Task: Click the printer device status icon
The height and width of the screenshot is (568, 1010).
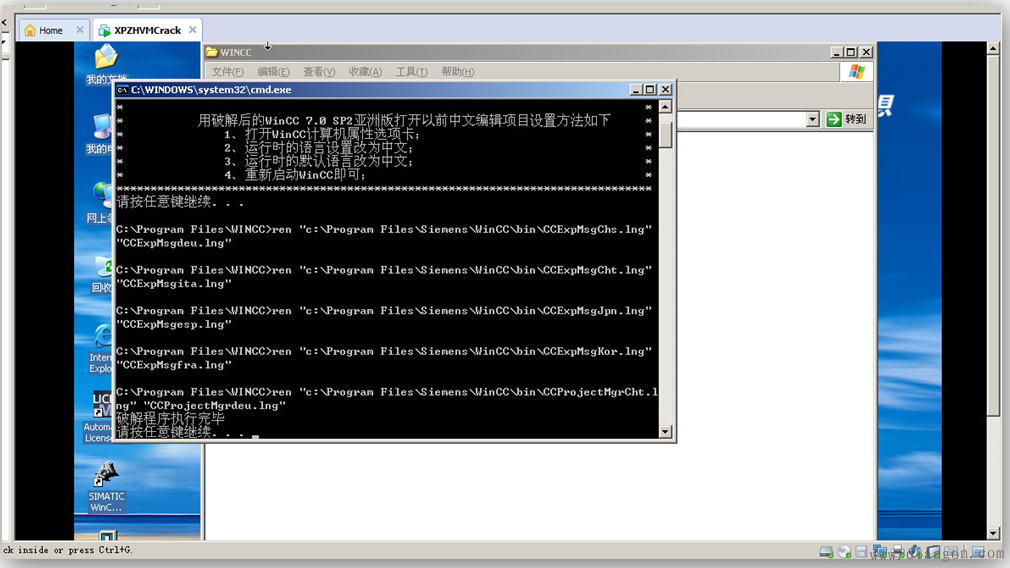Action: (x=897, y=552)
